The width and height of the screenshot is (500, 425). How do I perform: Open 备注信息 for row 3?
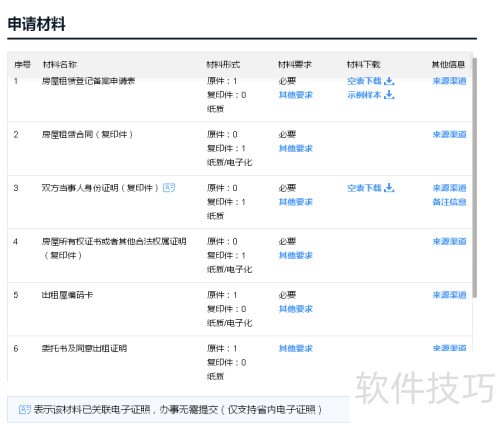tap(449, 202)
